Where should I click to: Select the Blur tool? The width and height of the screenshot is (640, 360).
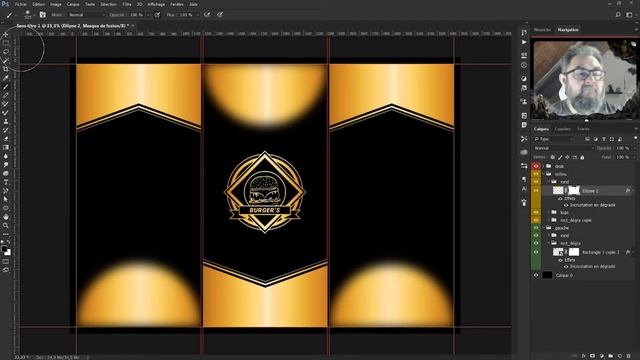coord(6,156)
